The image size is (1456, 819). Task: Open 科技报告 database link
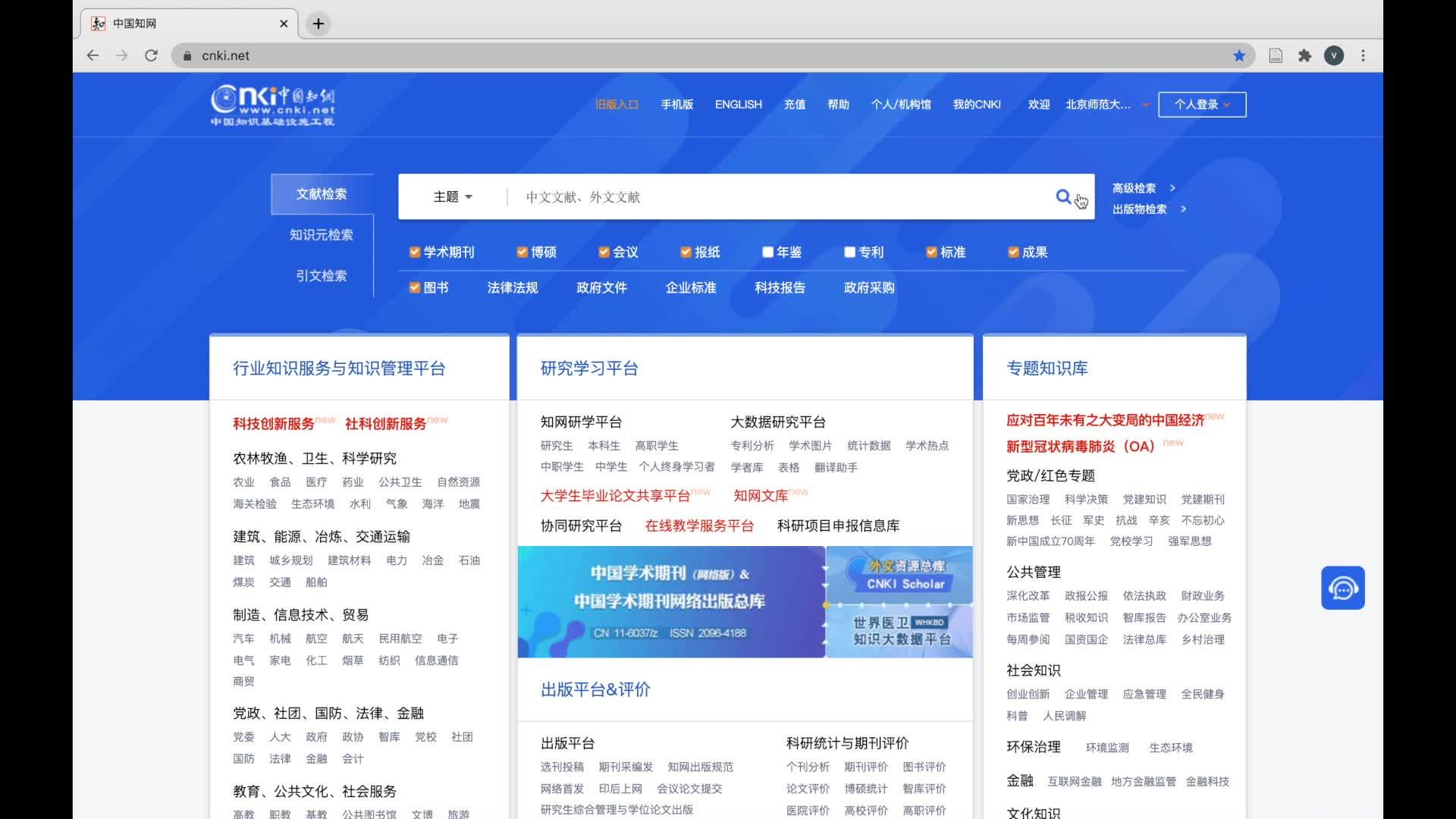[780, 287]
